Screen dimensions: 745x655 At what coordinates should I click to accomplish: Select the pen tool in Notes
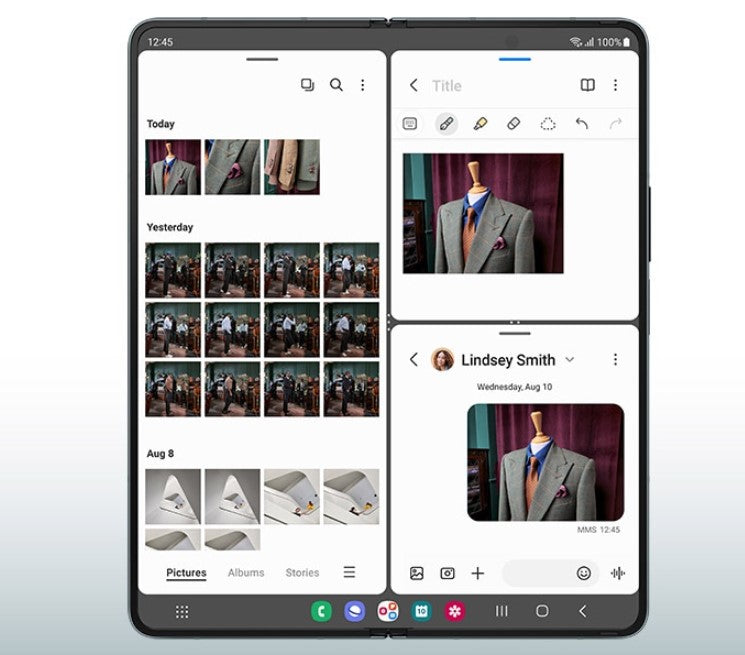pos(446,124)
